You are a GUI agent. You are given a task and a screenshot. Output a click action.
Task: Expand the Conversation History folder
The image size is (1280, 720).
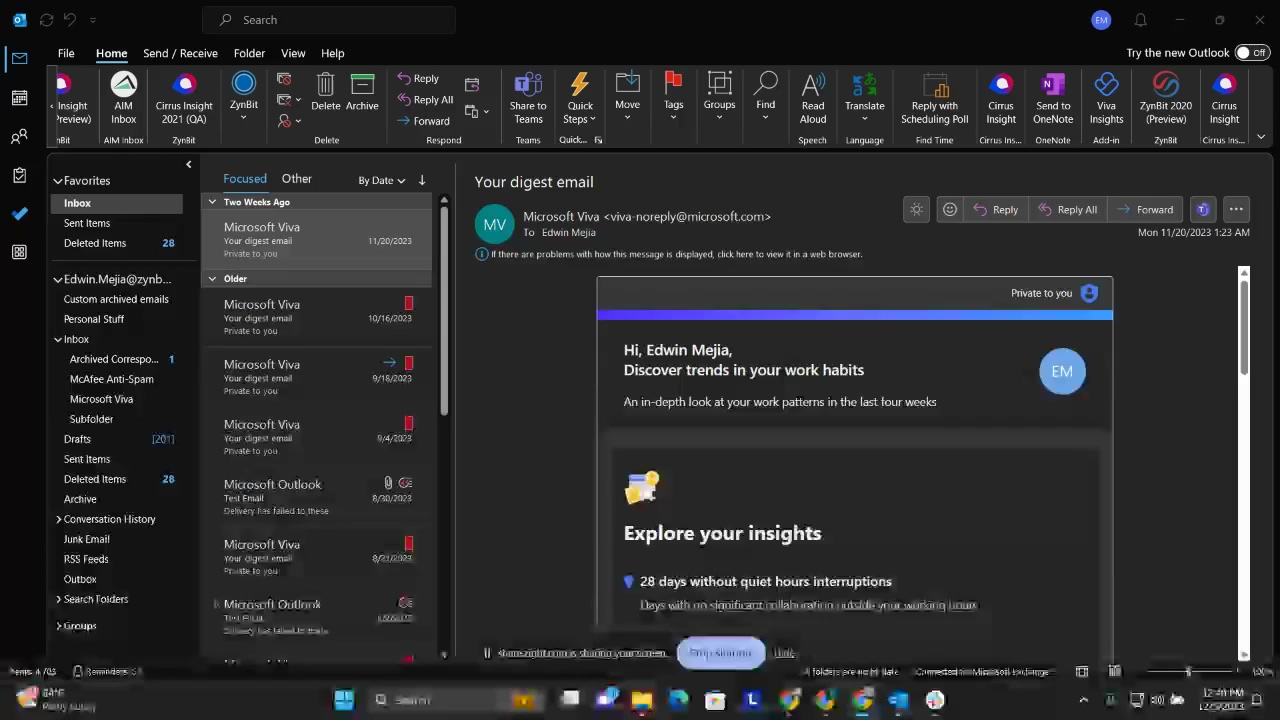[x=59, y=519]
